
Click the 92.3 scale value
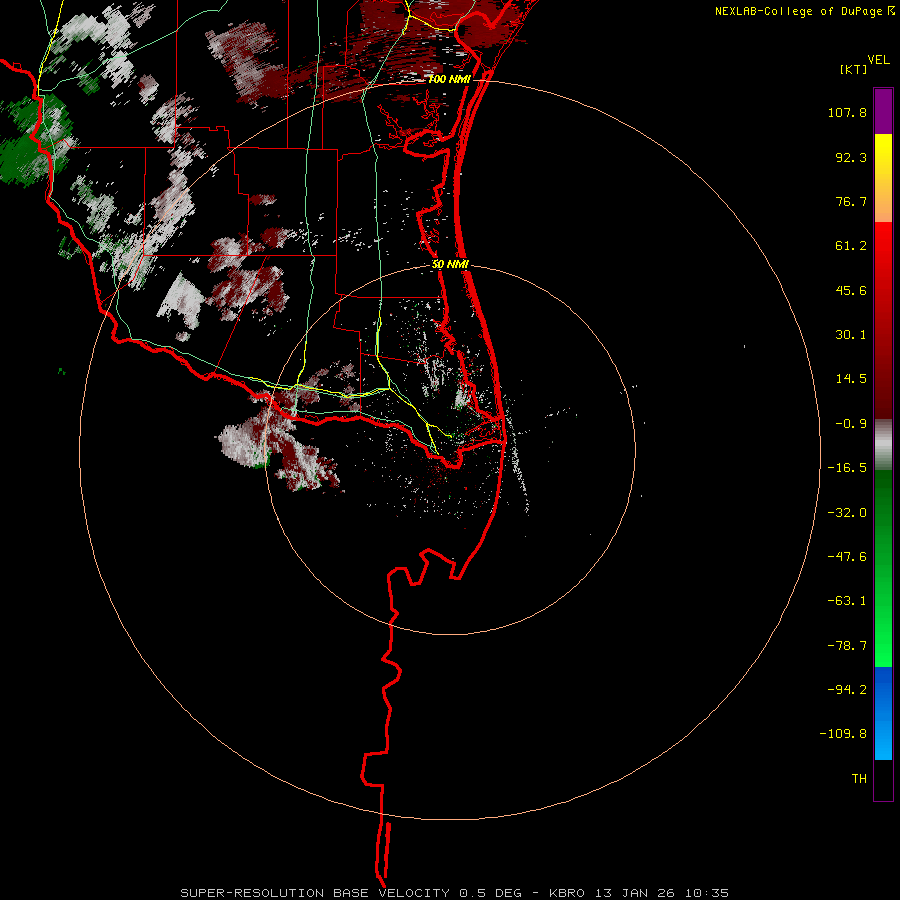click(x=851, y=157)
